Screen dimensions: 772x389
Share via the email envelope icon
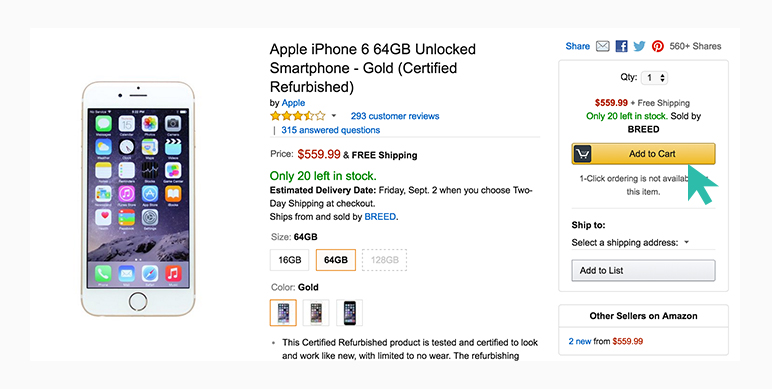tap(603, 46)
